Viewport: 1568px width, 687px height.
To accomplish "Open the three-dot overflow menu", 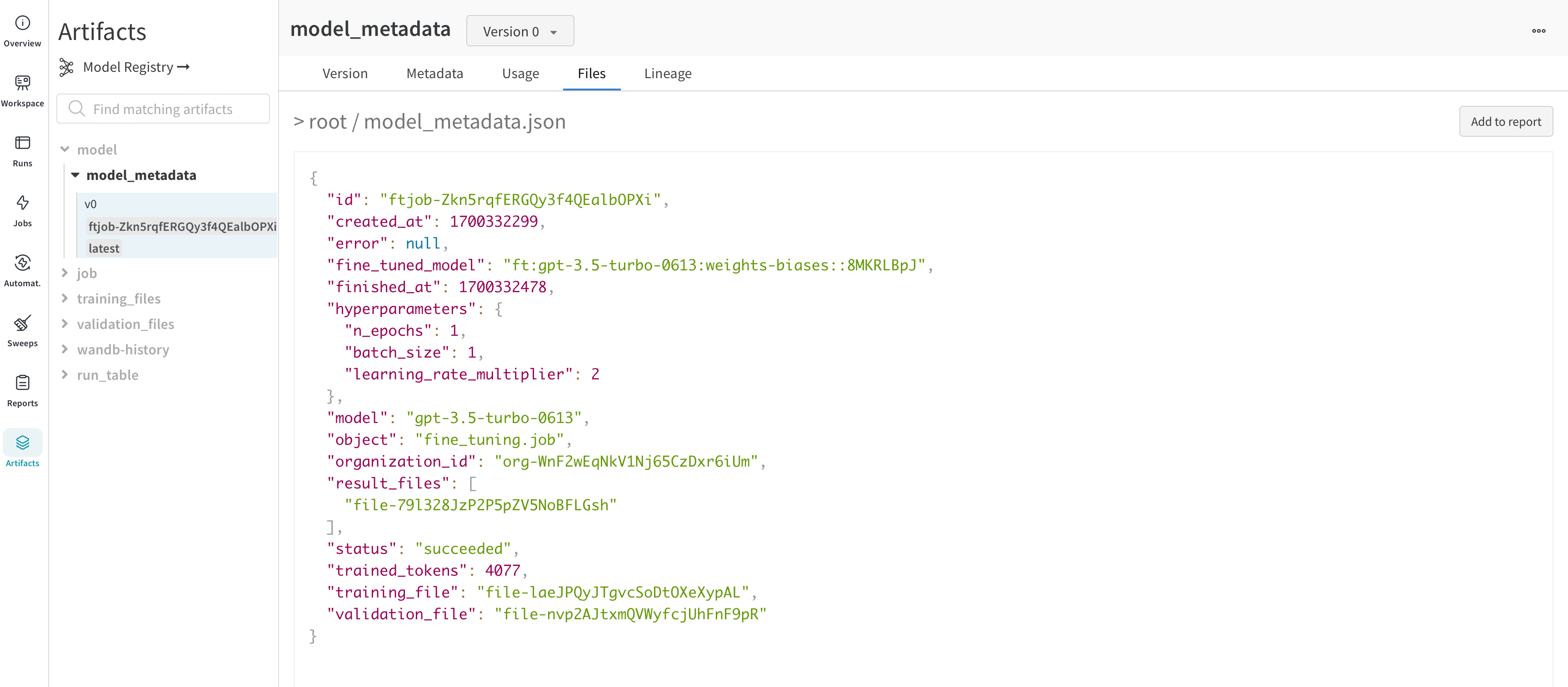I will click(1539, 30).
